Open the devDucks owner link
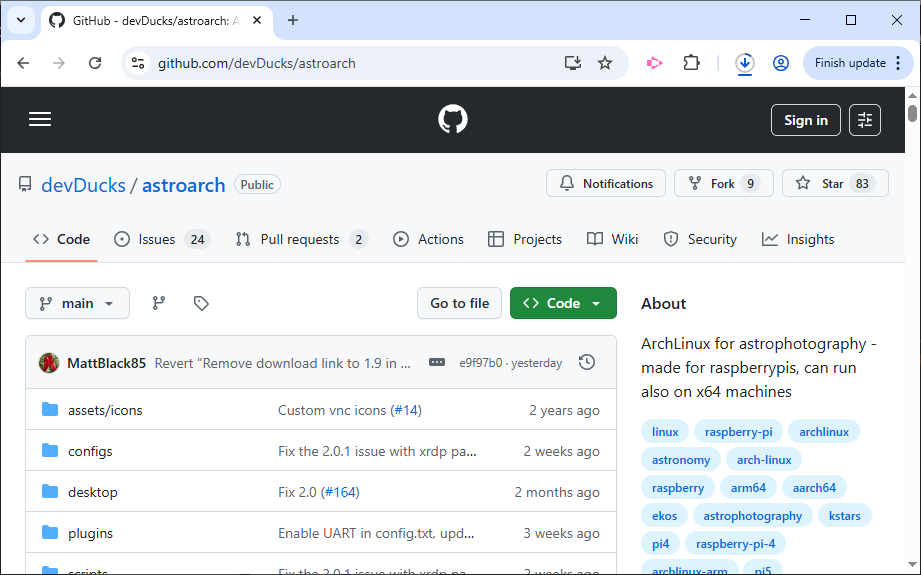The image size is (921, 575). tap(83, 185)
